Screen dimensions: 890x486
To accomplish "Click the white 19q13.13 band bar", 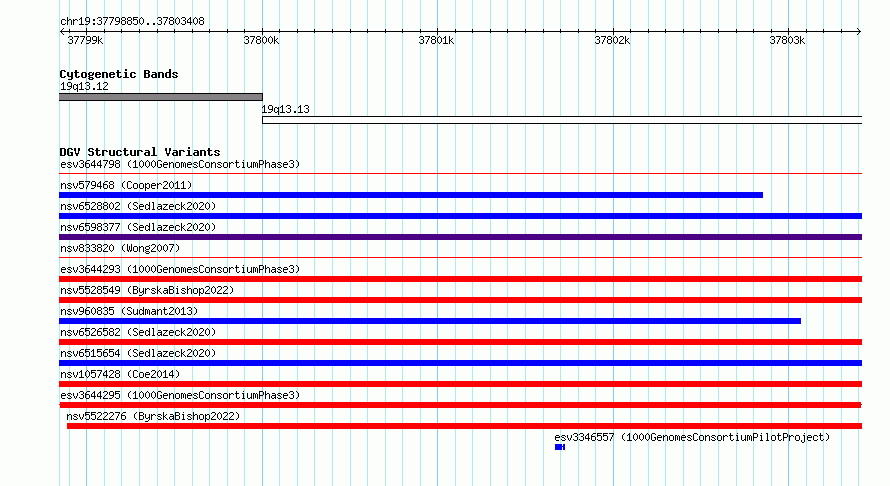I will (562, 120).
